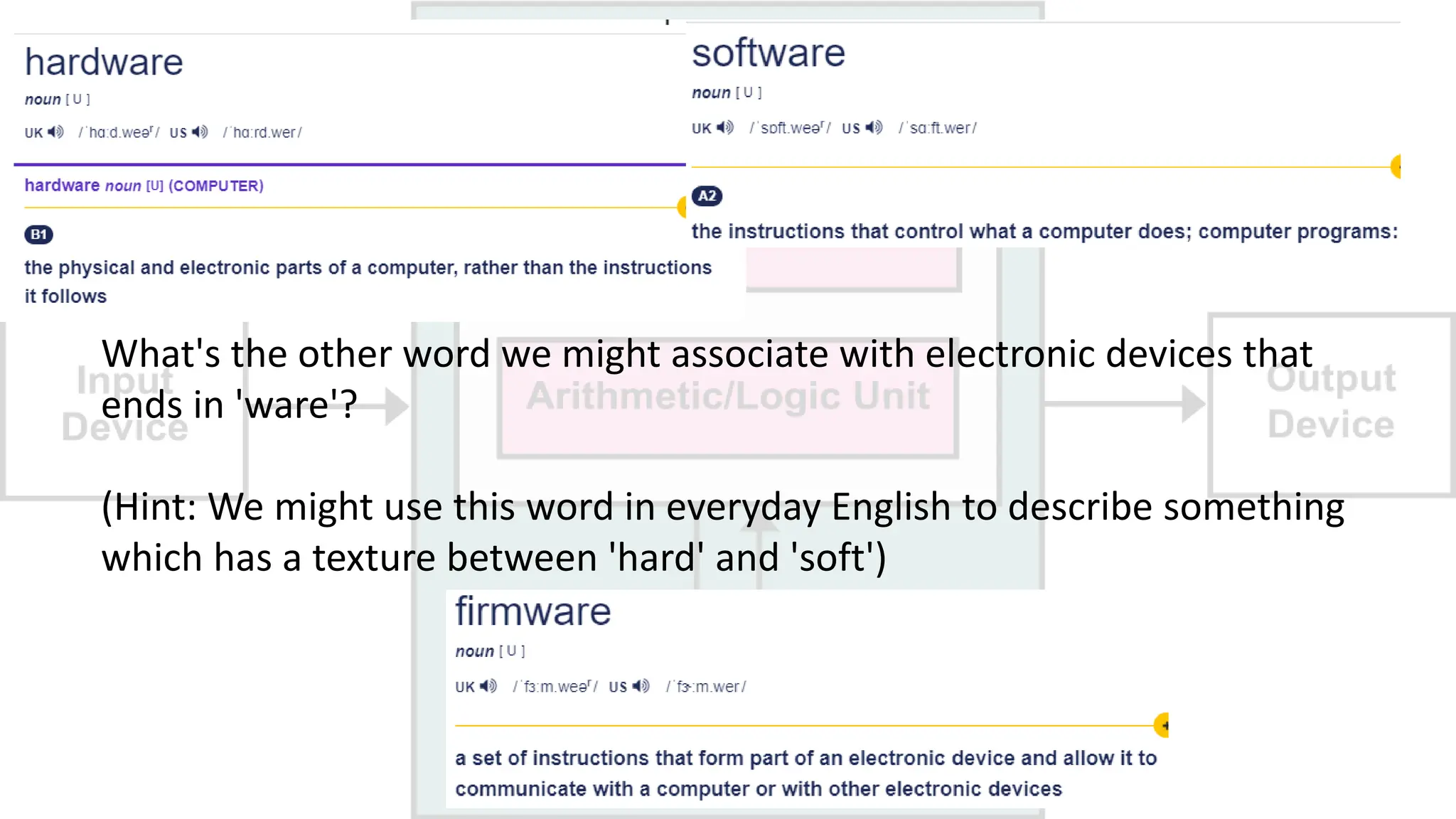Click the yellow circle button beside hardware definition
This screenshot has height=819, width=1456.
tap(682, 208)
